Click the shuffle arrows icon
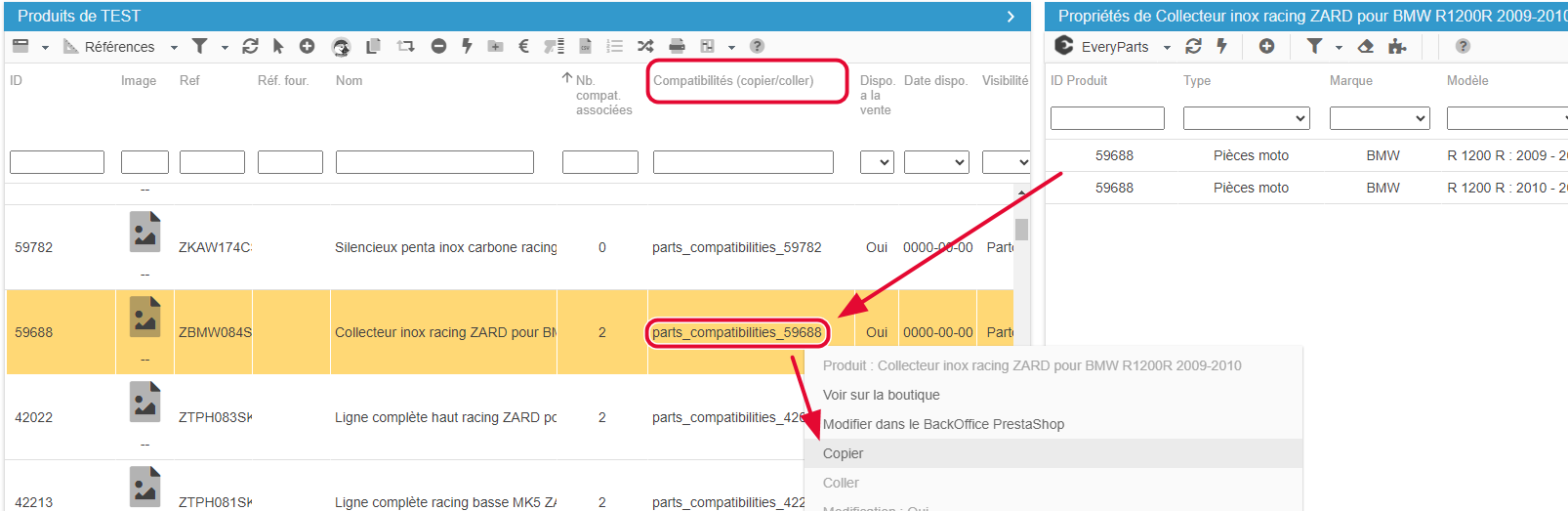The image size is (1568, 511). coord(645,46)
